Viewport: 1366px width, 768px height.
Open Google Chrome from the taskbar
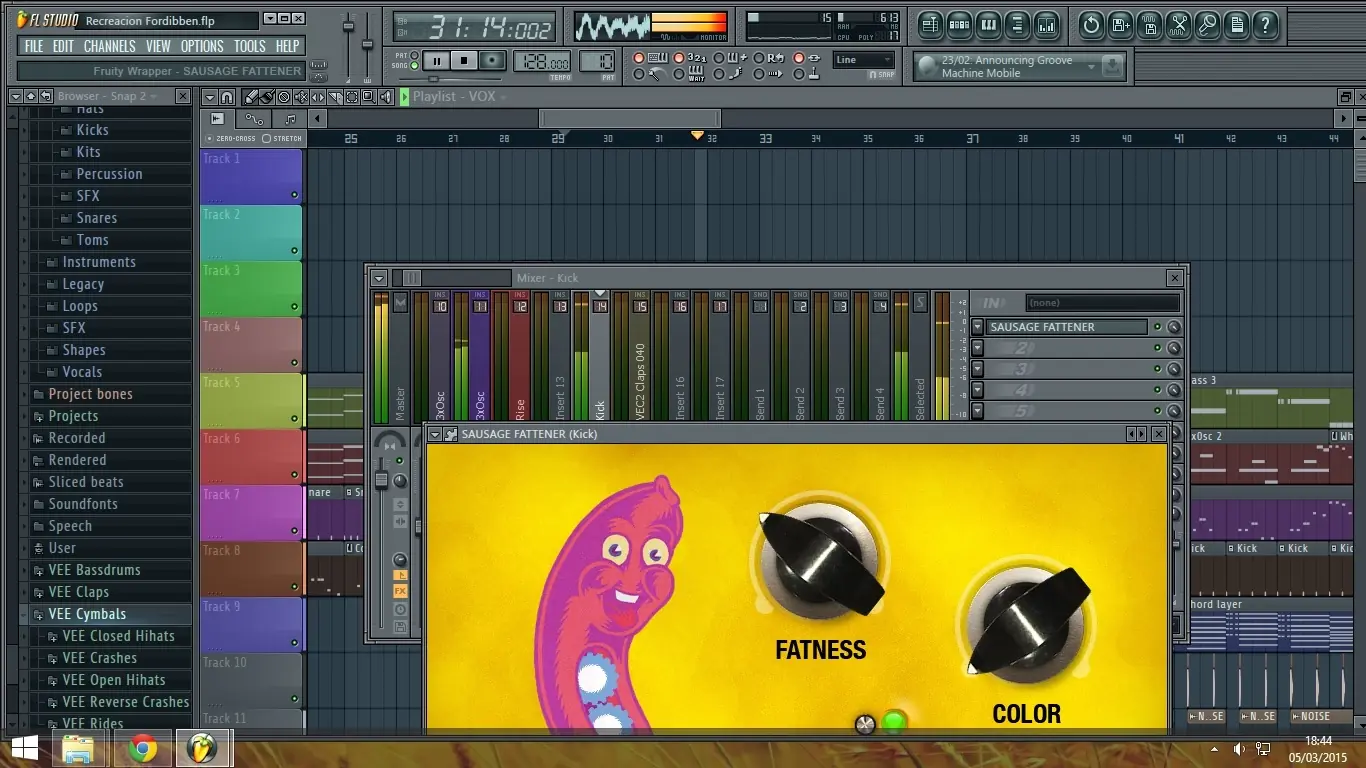tap(142, 748)
